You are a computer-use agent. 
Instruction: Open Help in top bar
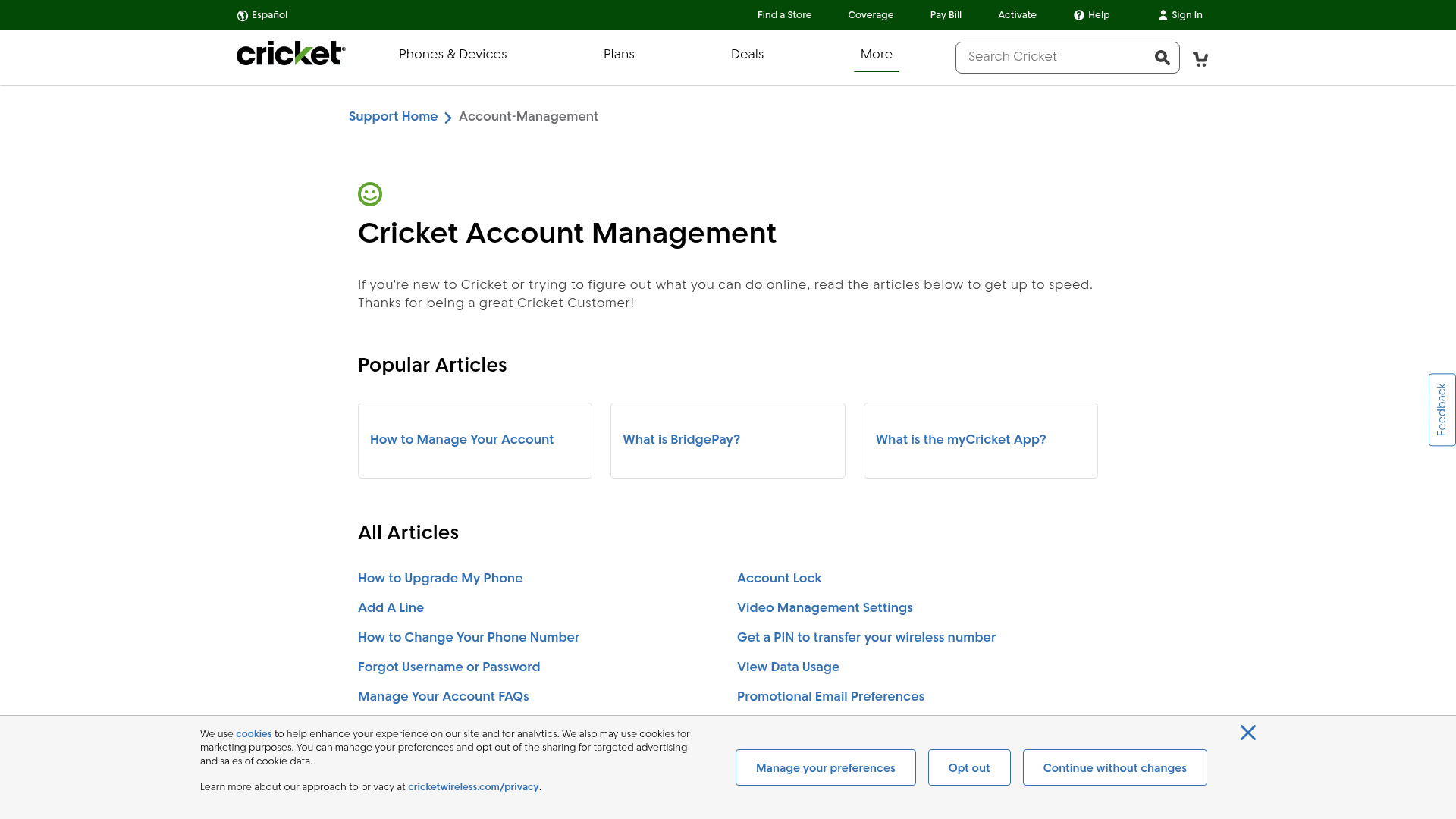tap(1091, 15)
